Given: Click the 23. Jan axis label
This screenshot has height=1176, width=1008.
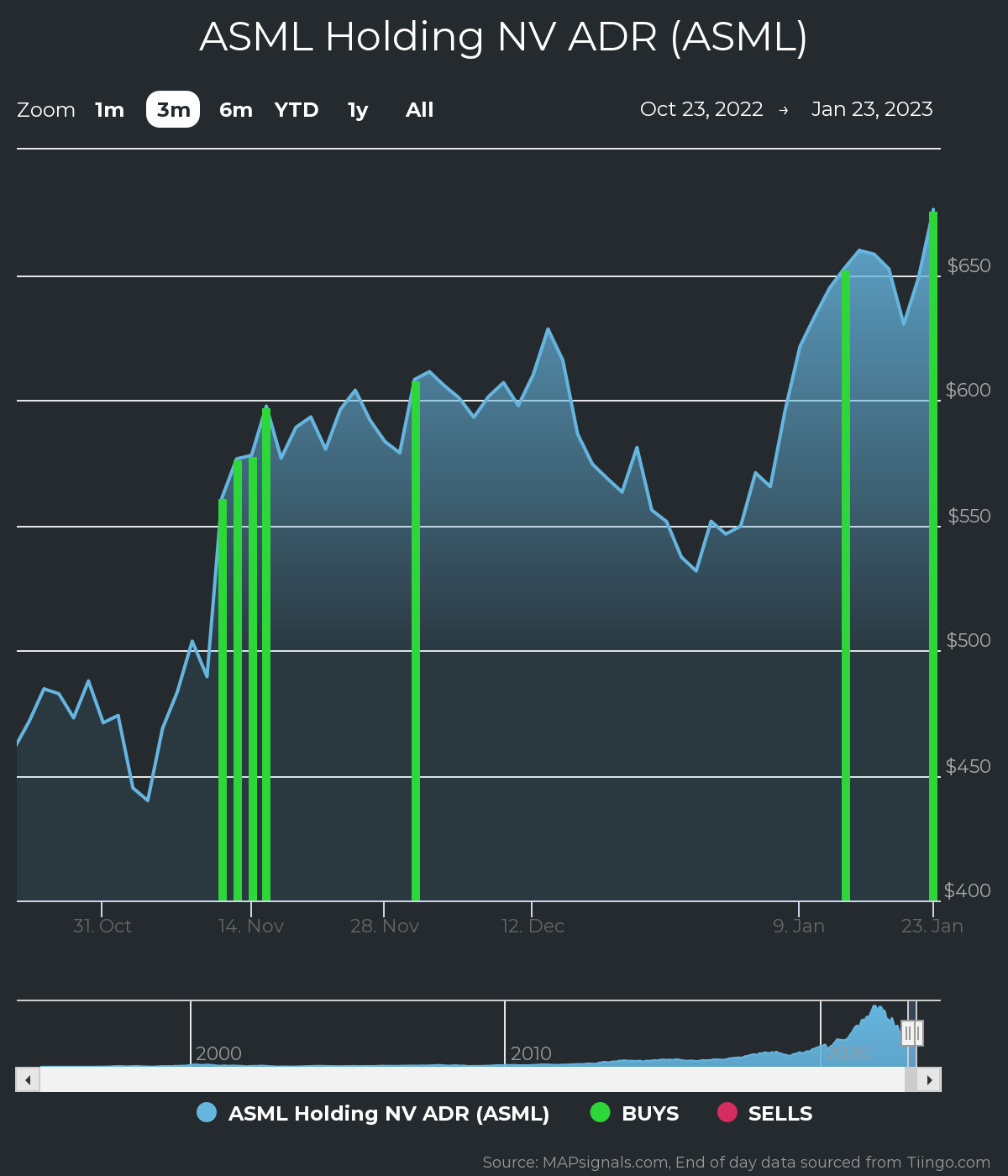Looking at the screenshot, I should [x=932, y=926].
